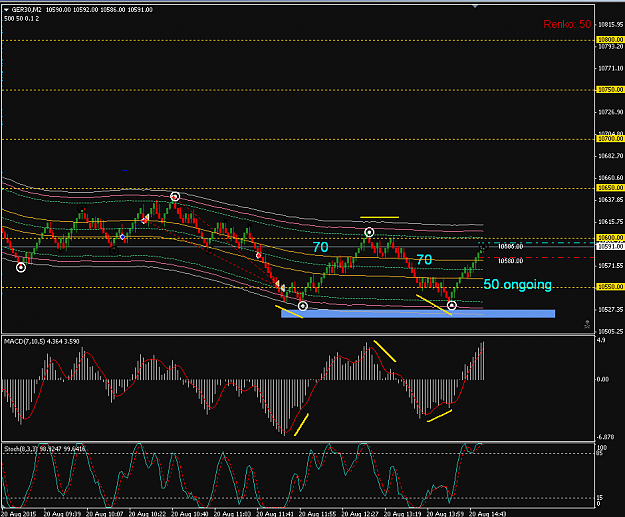
Task: Select the white circle marker at the 13:59 swing low
Action: coord(452,305)
